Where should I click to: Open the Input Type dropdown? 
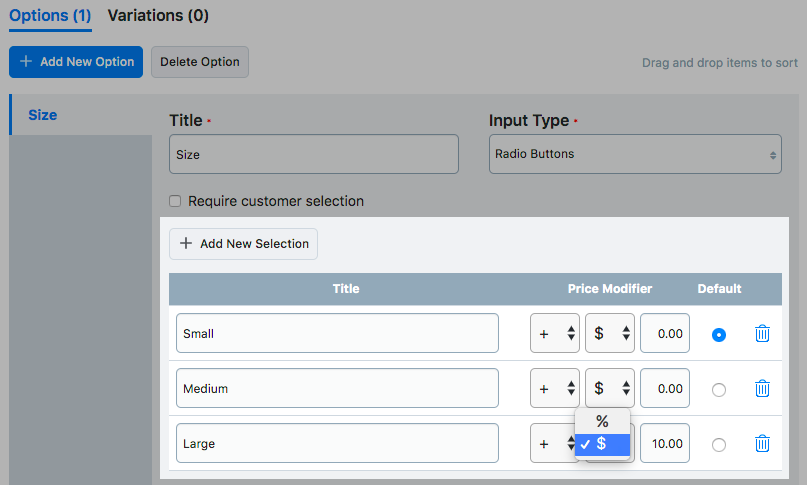point(634,155)
